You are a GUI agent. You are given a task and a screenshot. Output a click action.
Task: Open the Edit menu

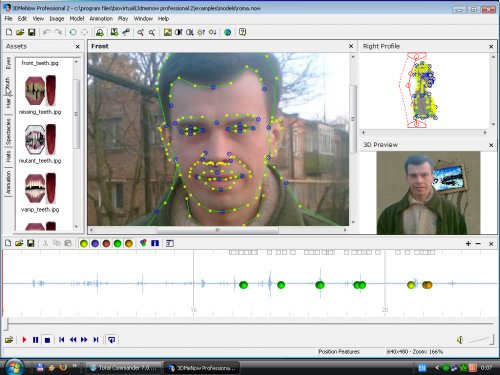coord(22,19)
